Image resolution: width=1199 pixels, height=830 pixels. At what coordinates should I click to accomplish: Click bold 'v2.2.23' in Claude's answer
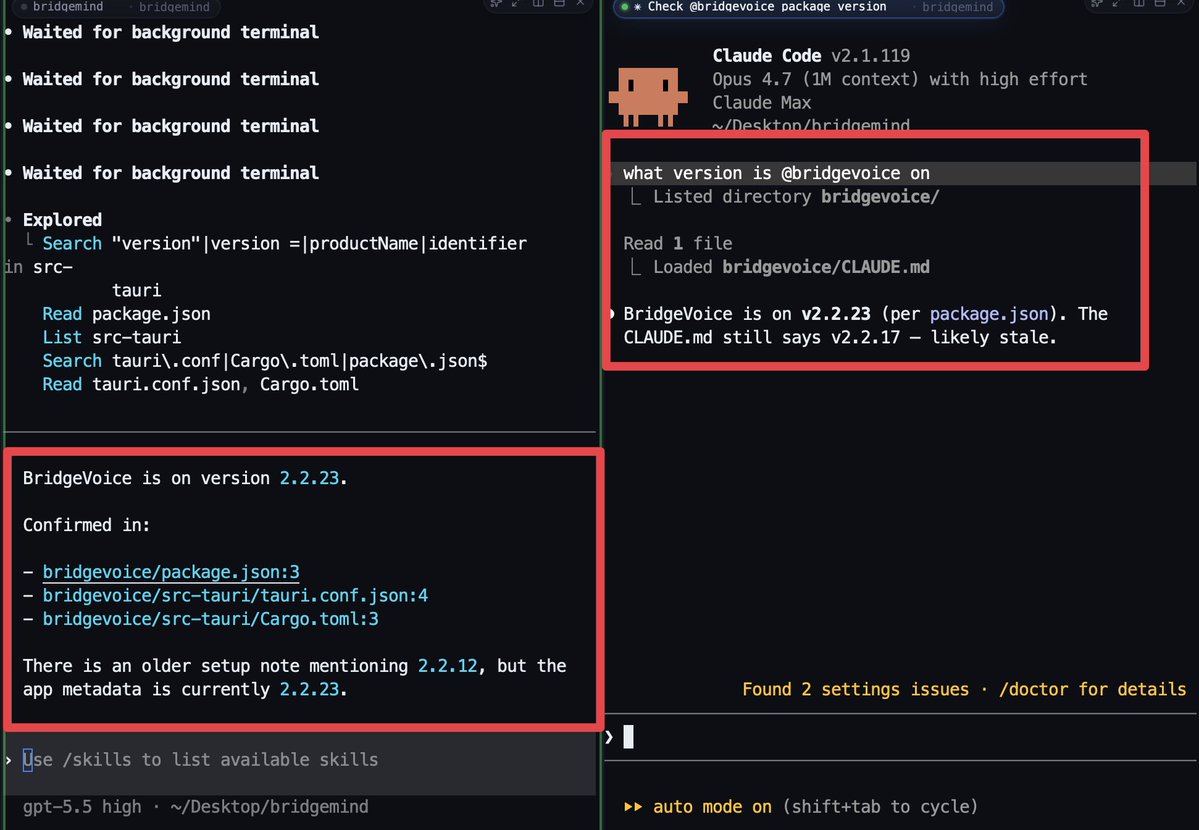pos(836,314)
